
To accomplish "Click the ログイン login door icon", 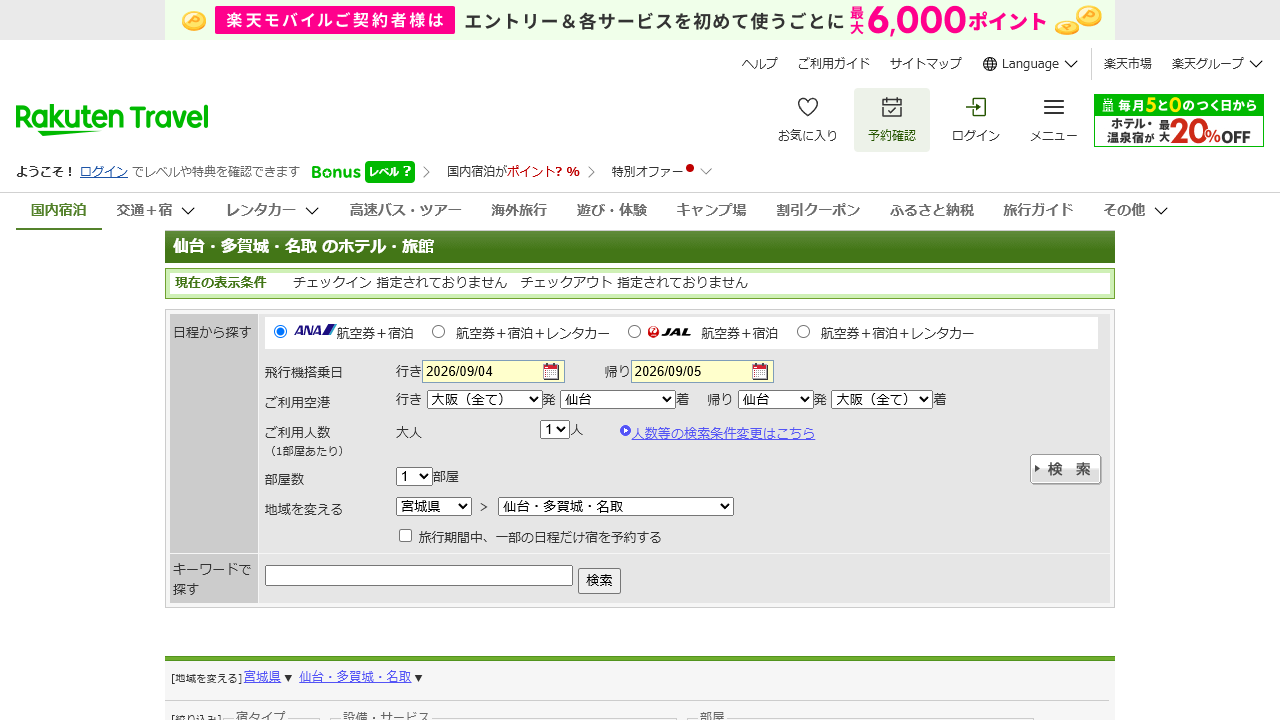I will [x=976, y=108].
